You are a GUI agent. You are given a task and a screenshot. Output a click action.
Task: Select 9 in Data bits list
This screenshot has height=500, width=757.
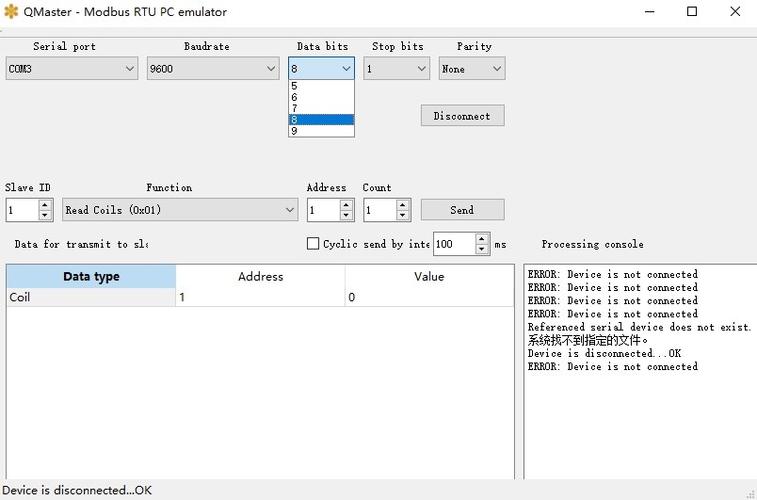click(322, 131)
